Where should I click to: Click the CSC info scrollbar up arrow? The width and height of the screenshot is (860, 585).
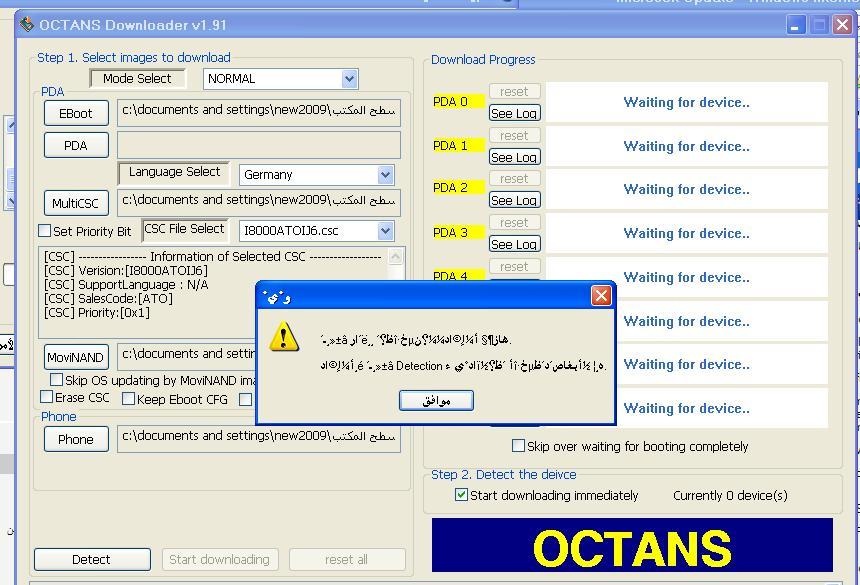click(395, 256)
